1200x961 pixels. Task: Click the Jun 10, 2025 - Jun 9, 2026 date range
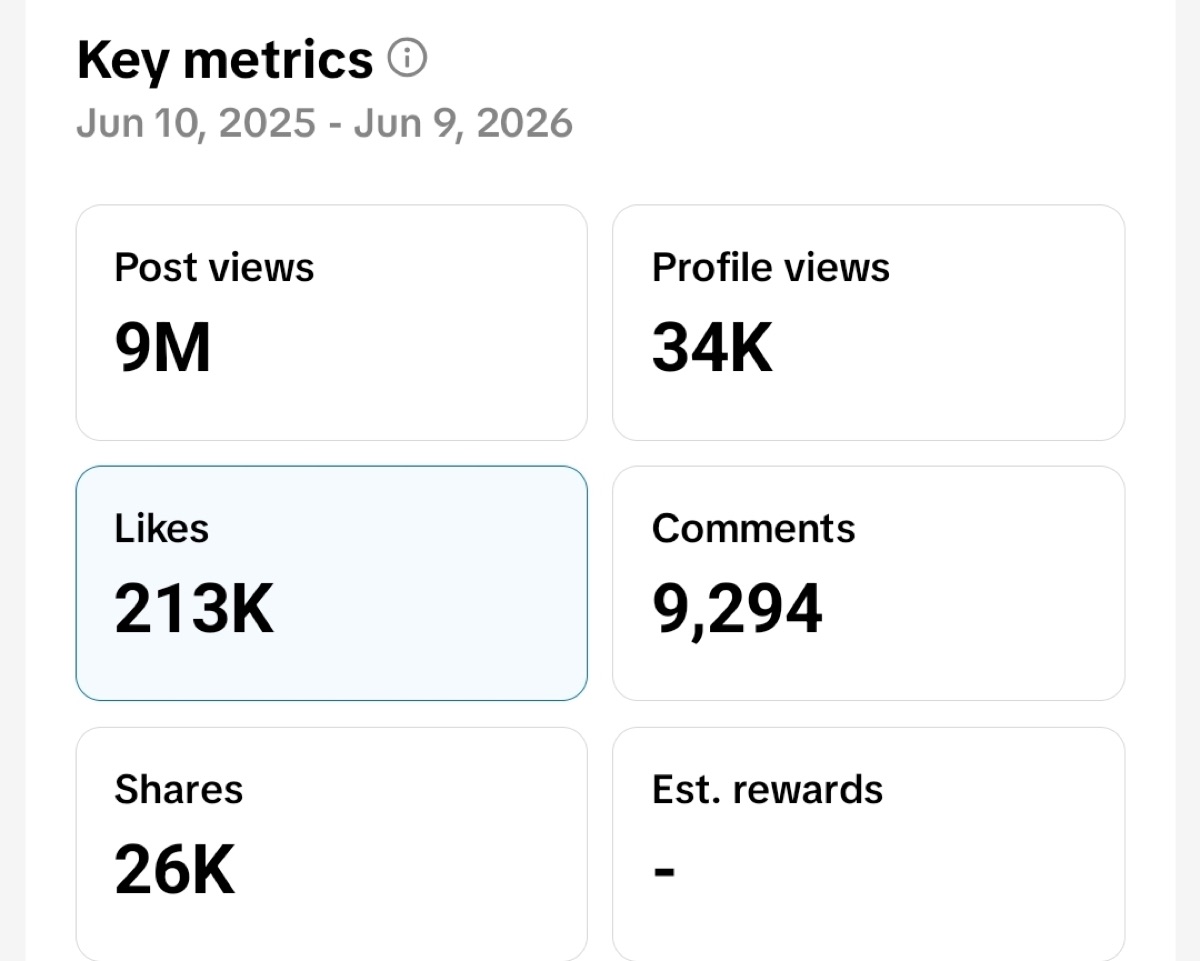[325, 124]
